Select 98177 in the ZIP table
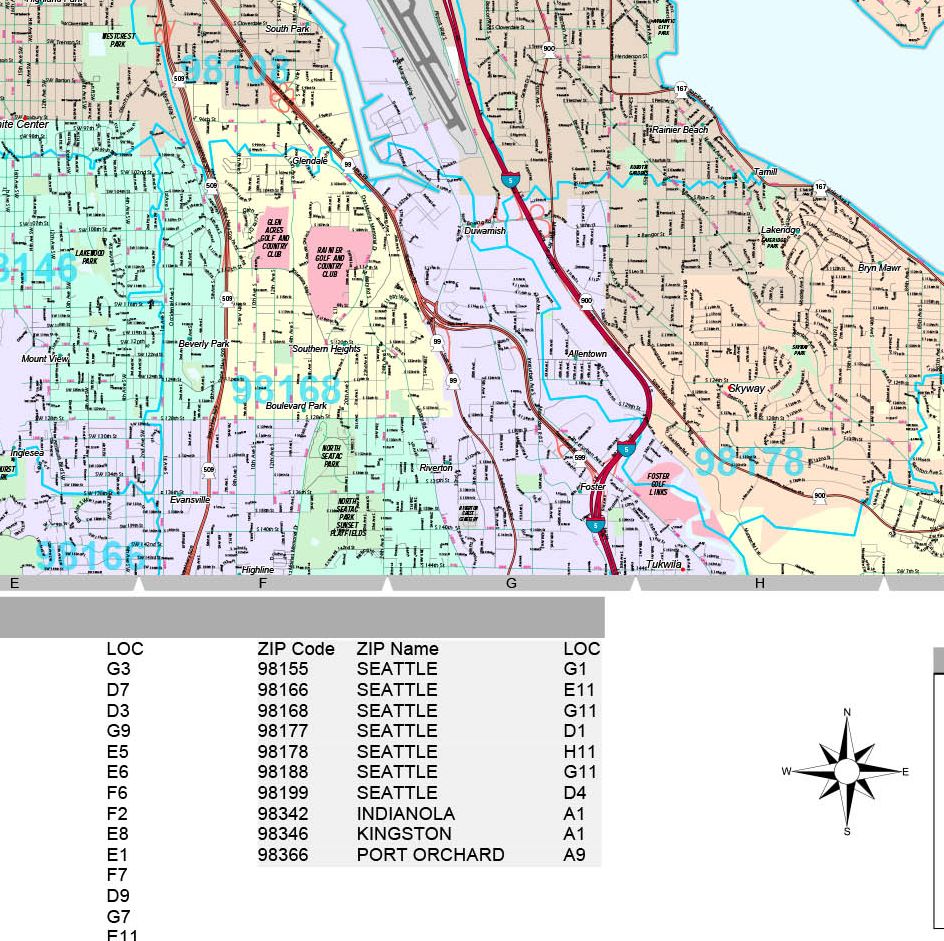Viewport: 944px width, 941px height. (x=283, y=731)
